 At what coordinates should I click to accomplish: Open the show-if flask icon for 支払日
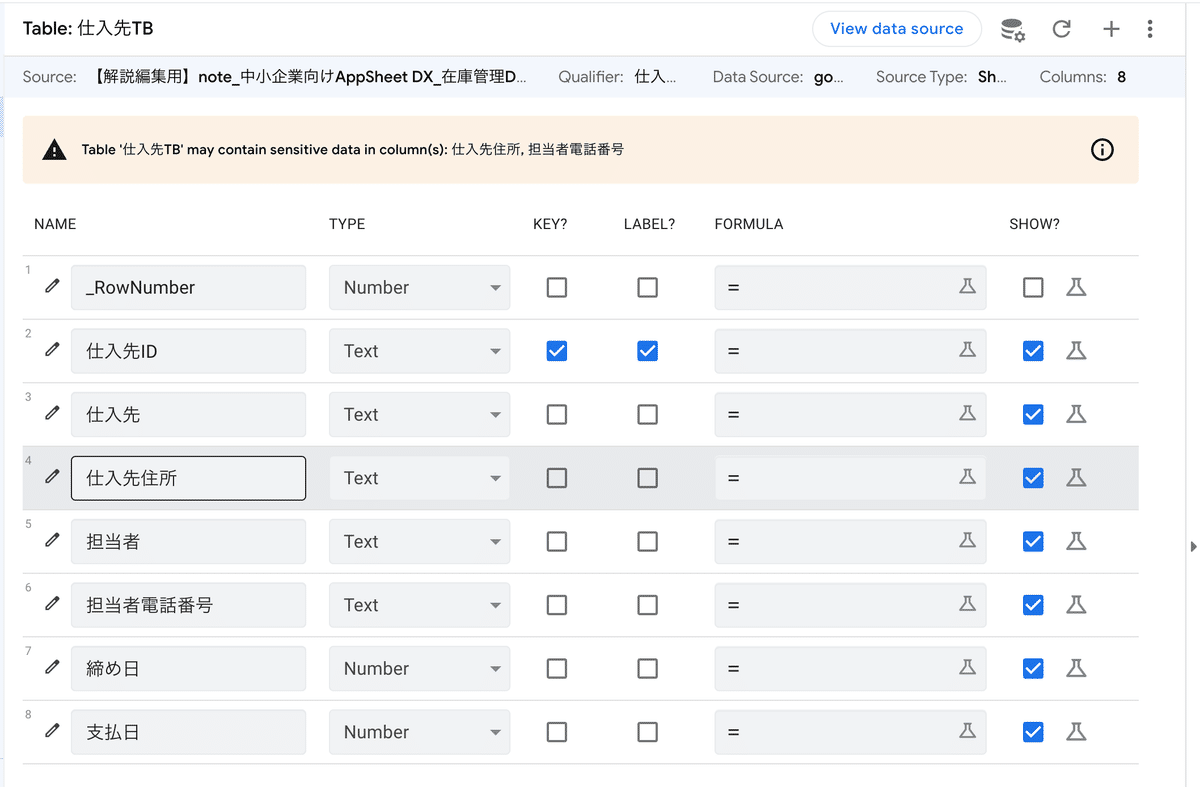[1076, 732]
